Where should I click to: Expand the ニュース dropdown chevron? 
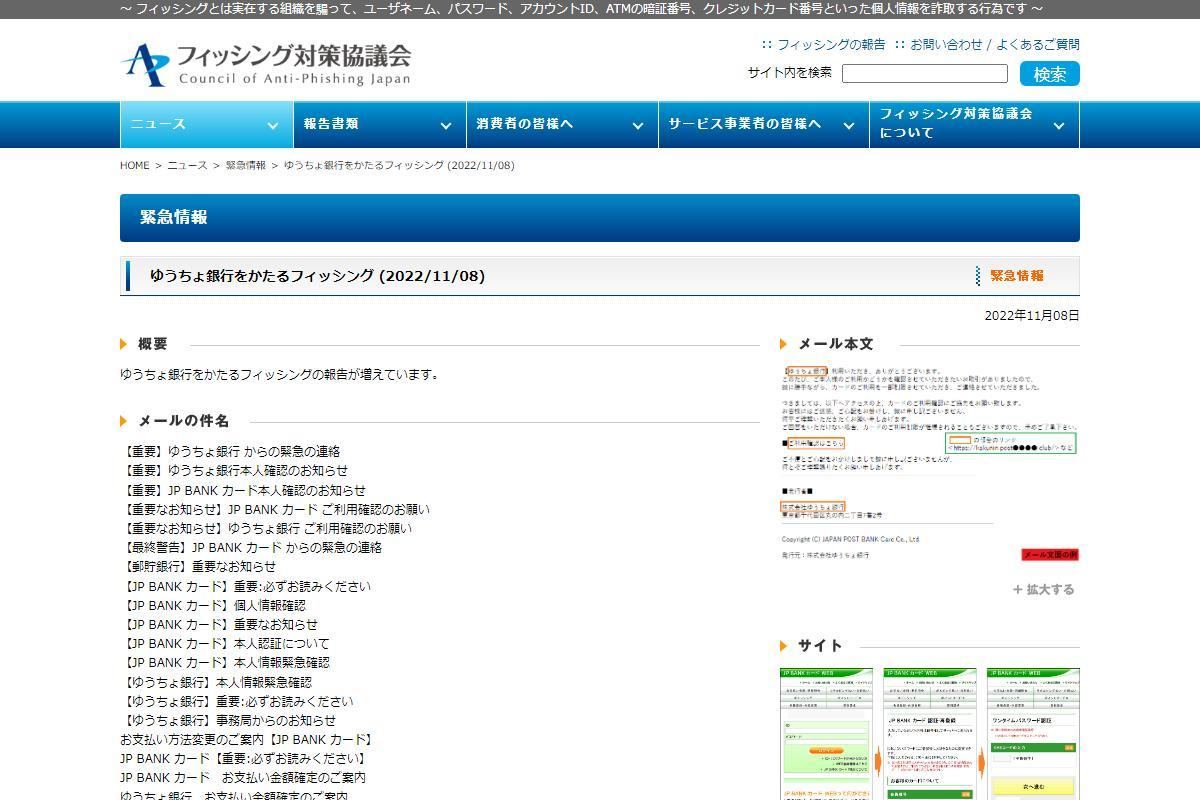tap(272, 125)
